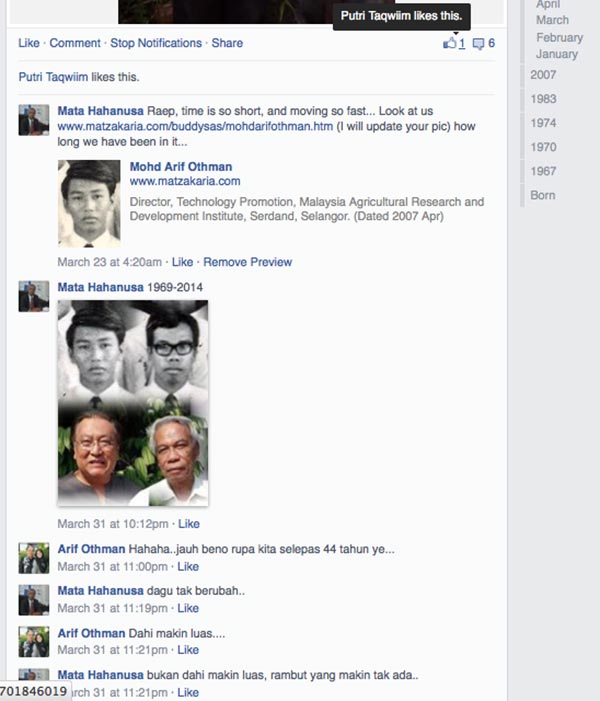The image size is (600, 701).
Task: Remove Preview from March 23 comment
Action: [247, 262]
